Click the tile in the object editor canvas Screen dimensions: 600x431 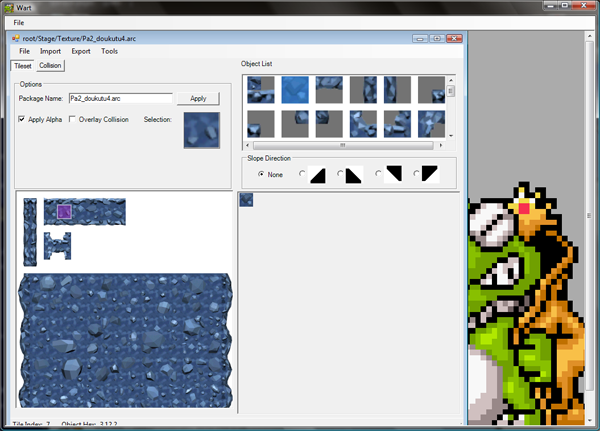click(246, 200)
